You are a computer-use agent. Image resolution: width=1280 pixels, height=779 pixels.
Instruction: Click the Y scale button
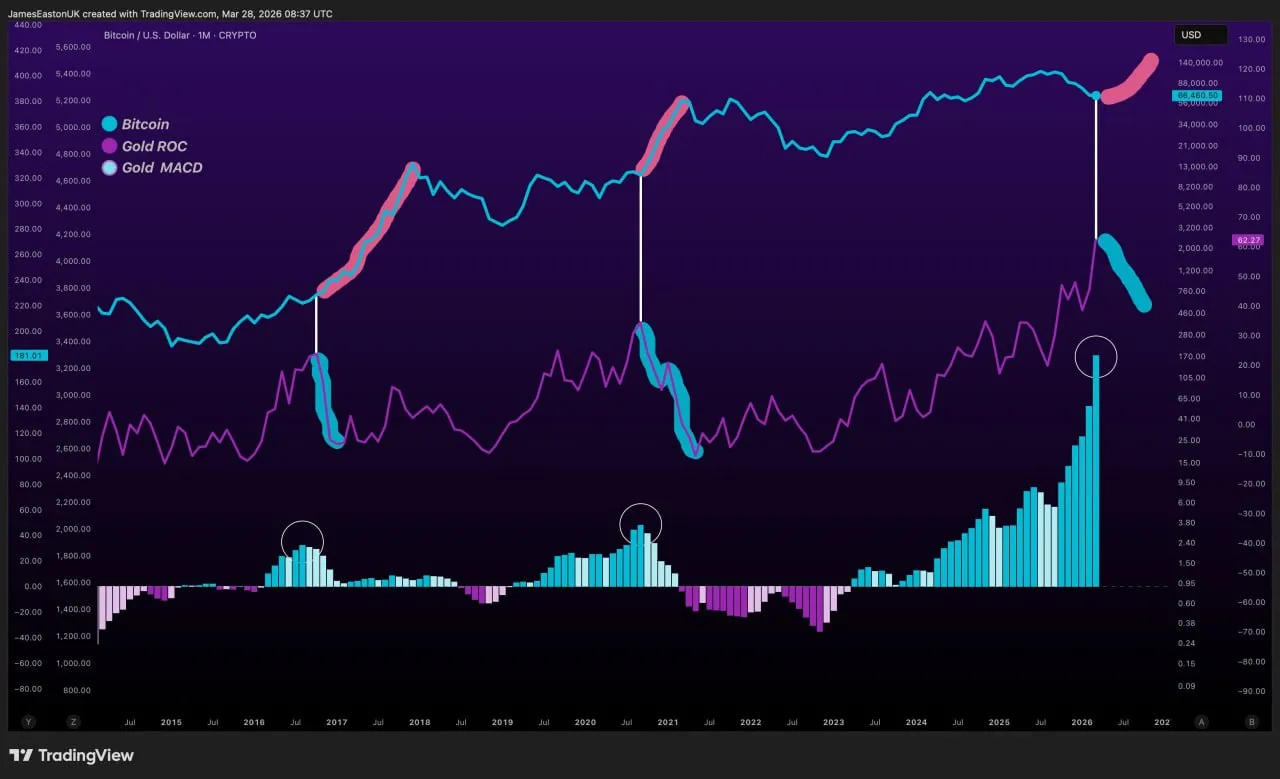click(28, 722)
